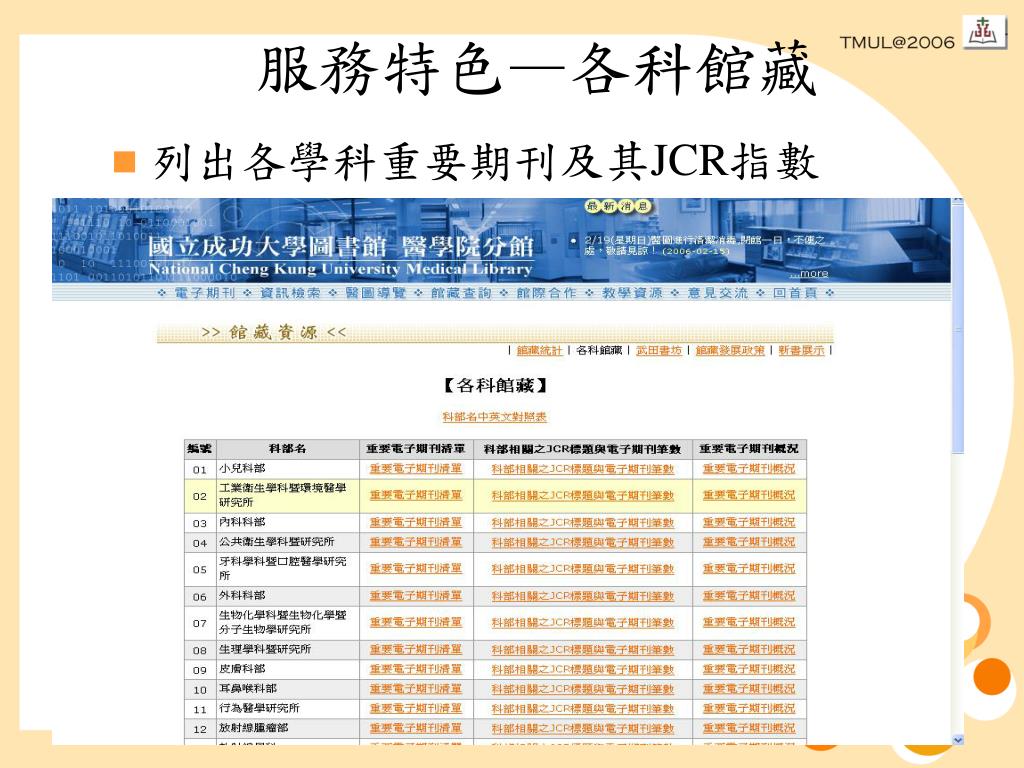Open 重要電子期刊概況 for 外科科部
Image resolution: width=1024 pixels, height=768 pixels.
[x=749, y=596]
